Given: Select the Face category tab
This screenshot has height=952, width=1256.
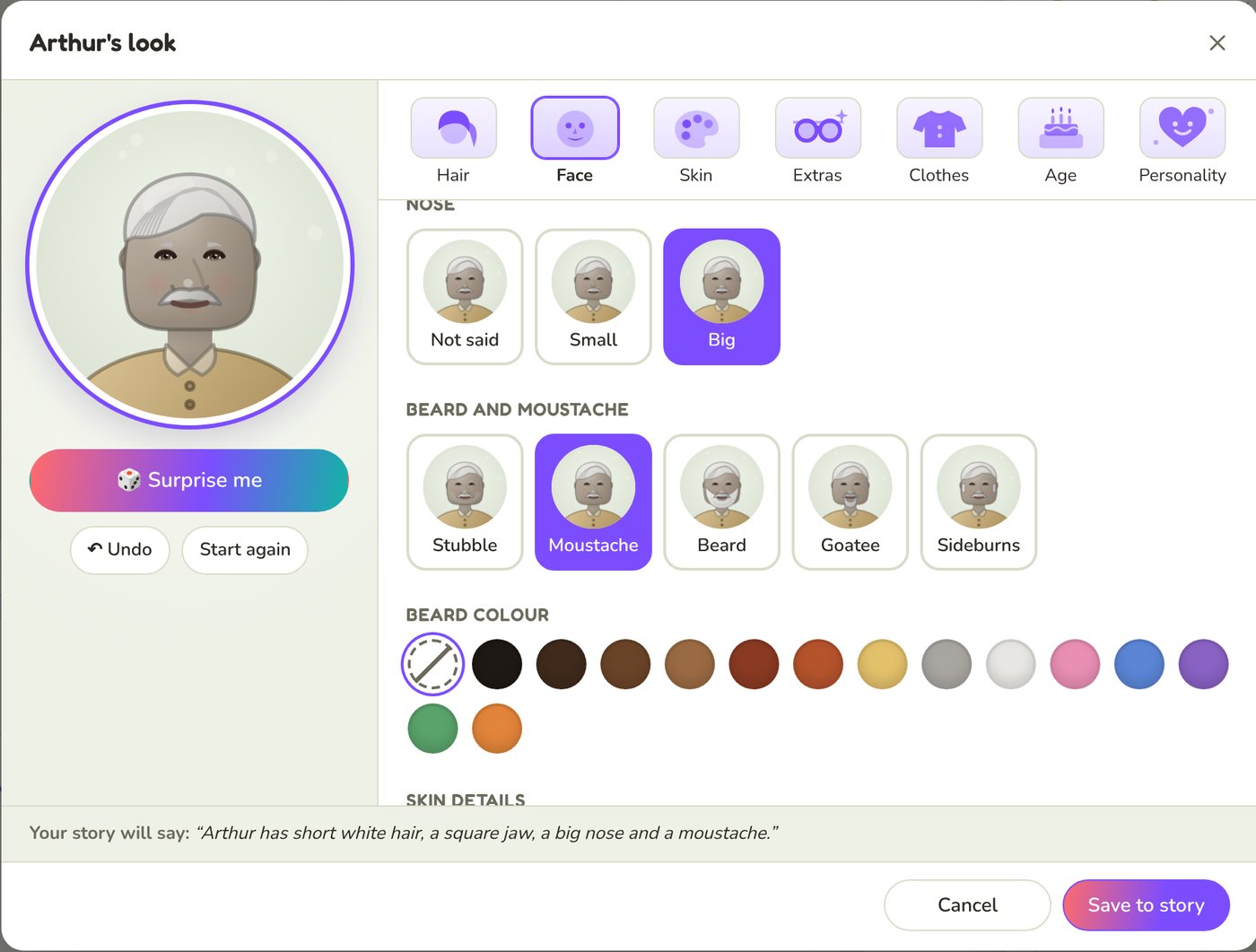Looking at the screenshot, I should 574,142.
